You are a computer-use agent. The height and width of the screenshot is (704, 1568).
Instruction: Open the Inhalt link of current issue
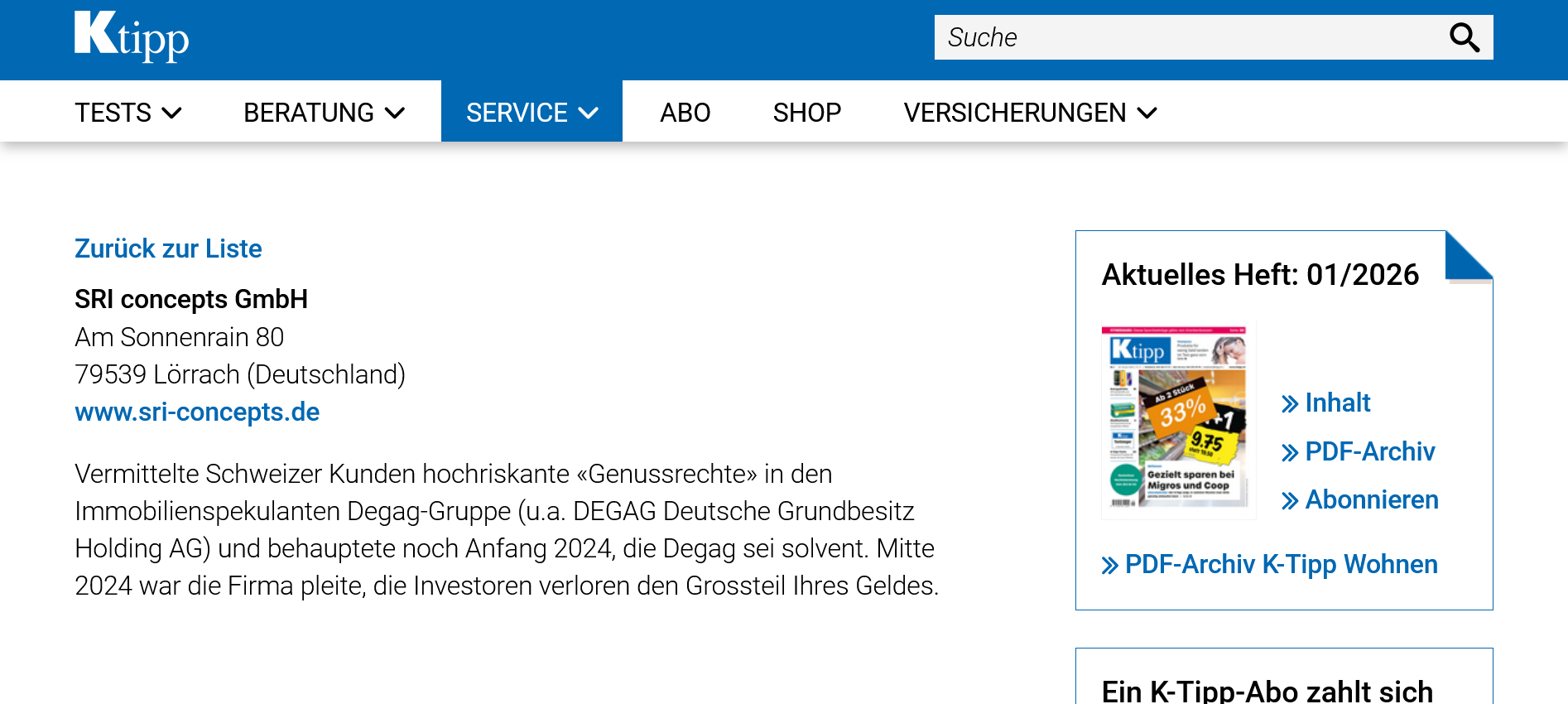click(x=1337, y=403)
